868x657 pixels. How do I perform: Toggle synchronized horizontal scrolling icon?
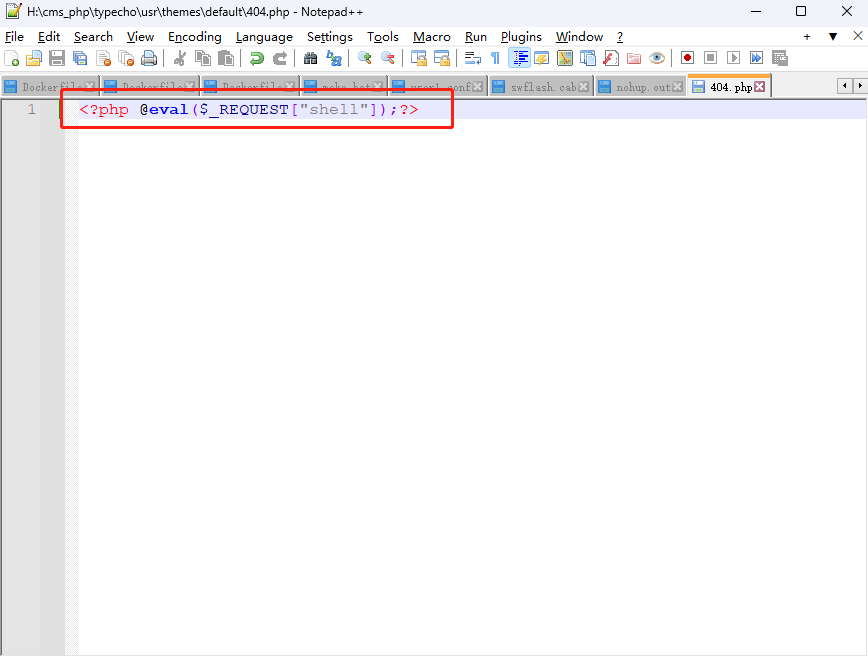click(441, 58)
